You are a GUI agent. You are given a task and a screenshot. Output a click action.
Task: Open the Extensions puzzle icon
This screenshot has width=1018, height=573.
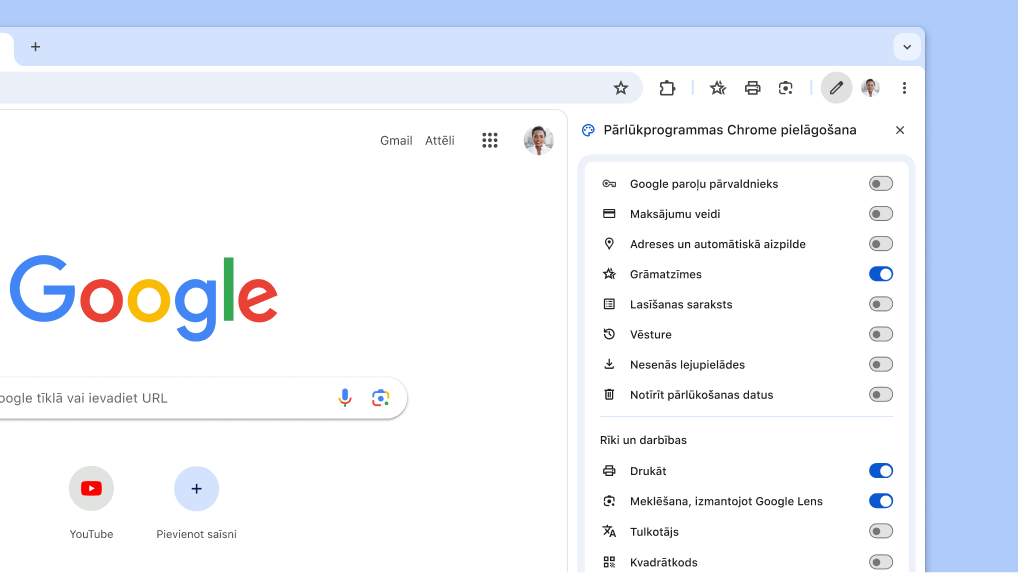[x=667, y=88]
